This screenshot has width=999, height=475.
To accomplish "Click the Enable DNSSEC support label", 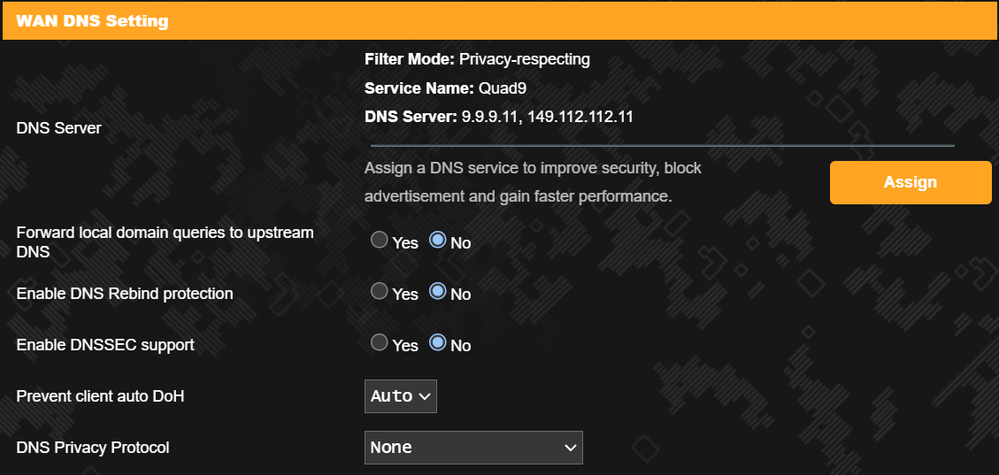I will pyautogui.click(x=105, y=345).
